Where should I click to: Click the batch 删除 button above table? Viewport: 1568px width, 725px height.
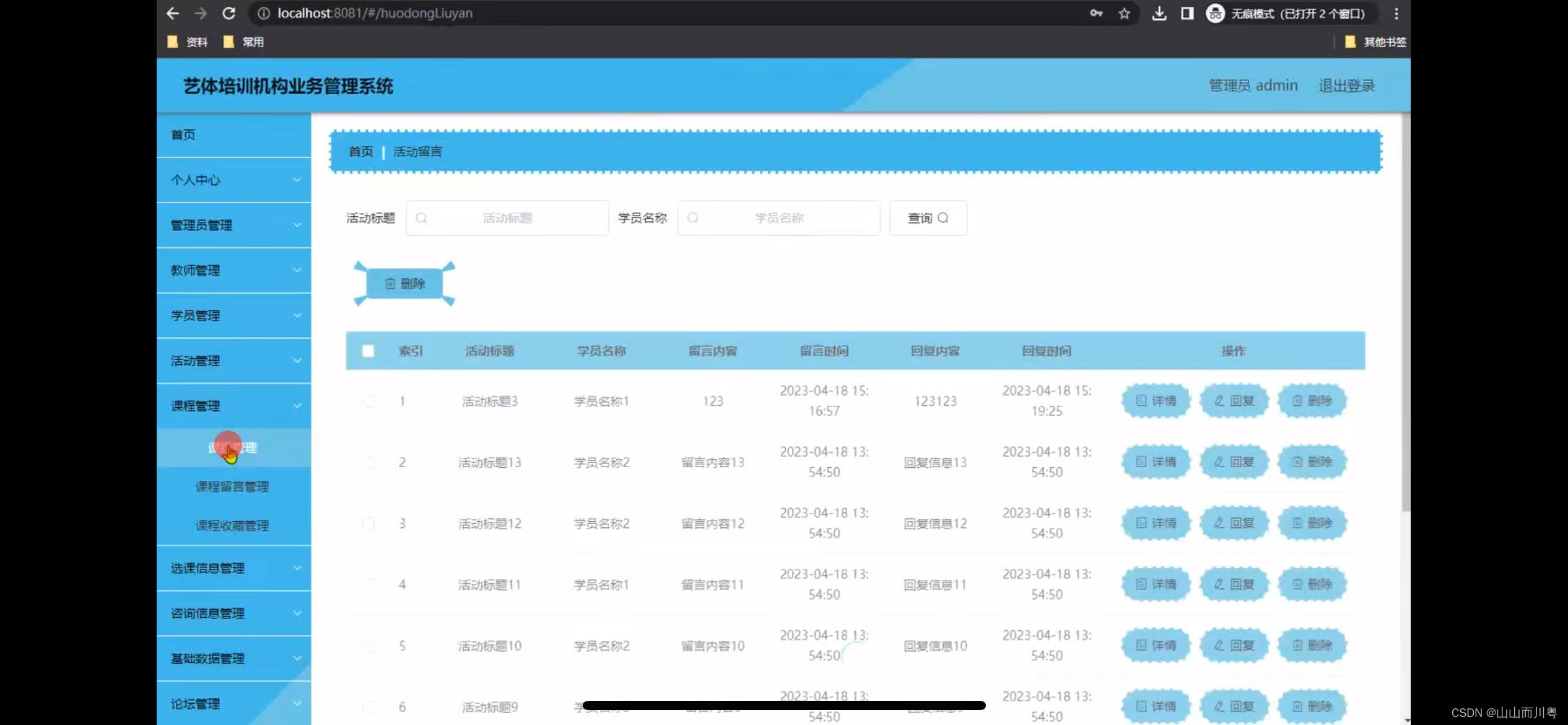(x=404, y=284)
